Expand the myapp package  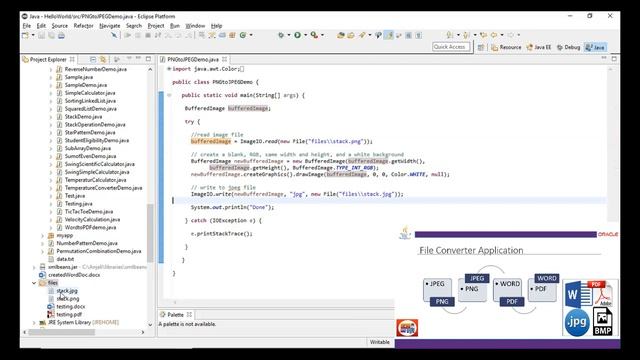[42, 236]
